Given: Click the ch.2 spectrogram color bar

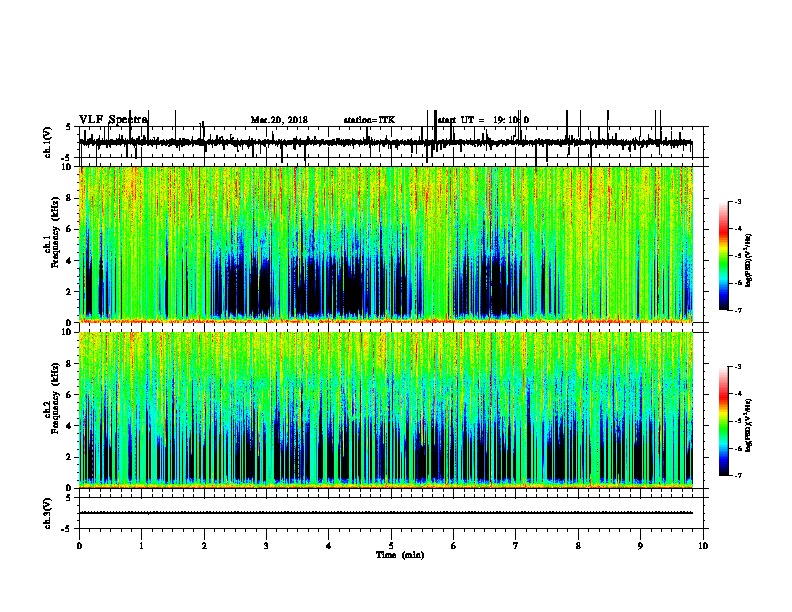Looking at the screenshot, I should [x=724, y=421].
